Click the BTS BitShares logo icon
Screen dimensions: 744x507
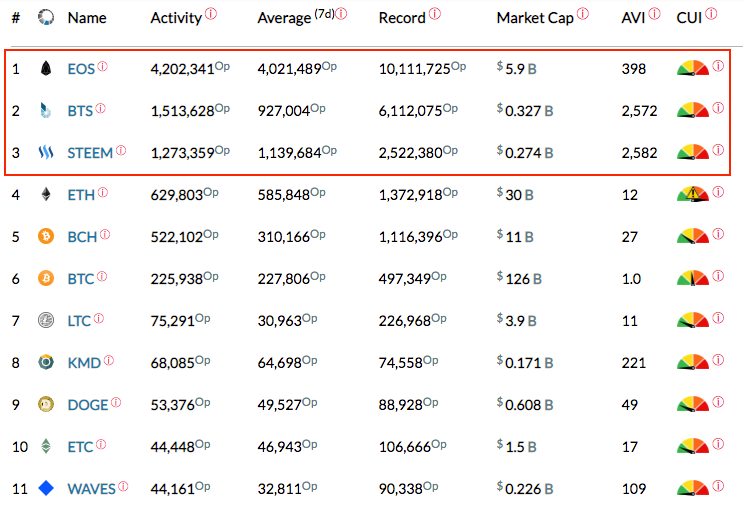pos(46,111)
